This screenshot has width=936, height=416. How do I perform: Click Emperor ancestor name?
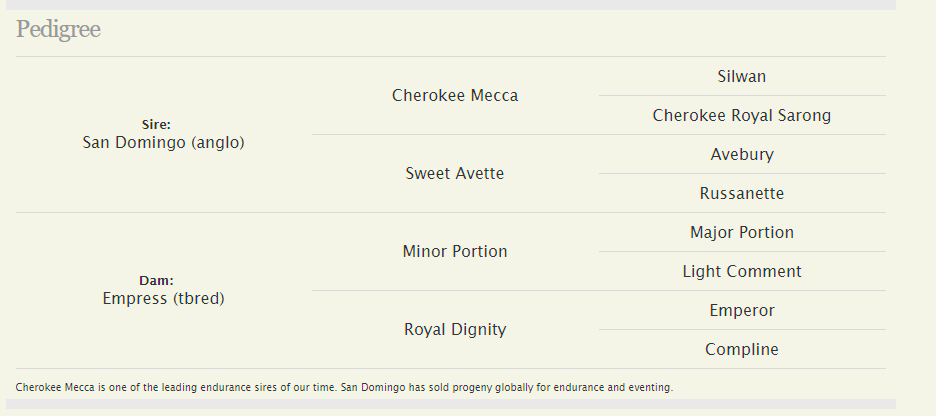tap(742, 310)
